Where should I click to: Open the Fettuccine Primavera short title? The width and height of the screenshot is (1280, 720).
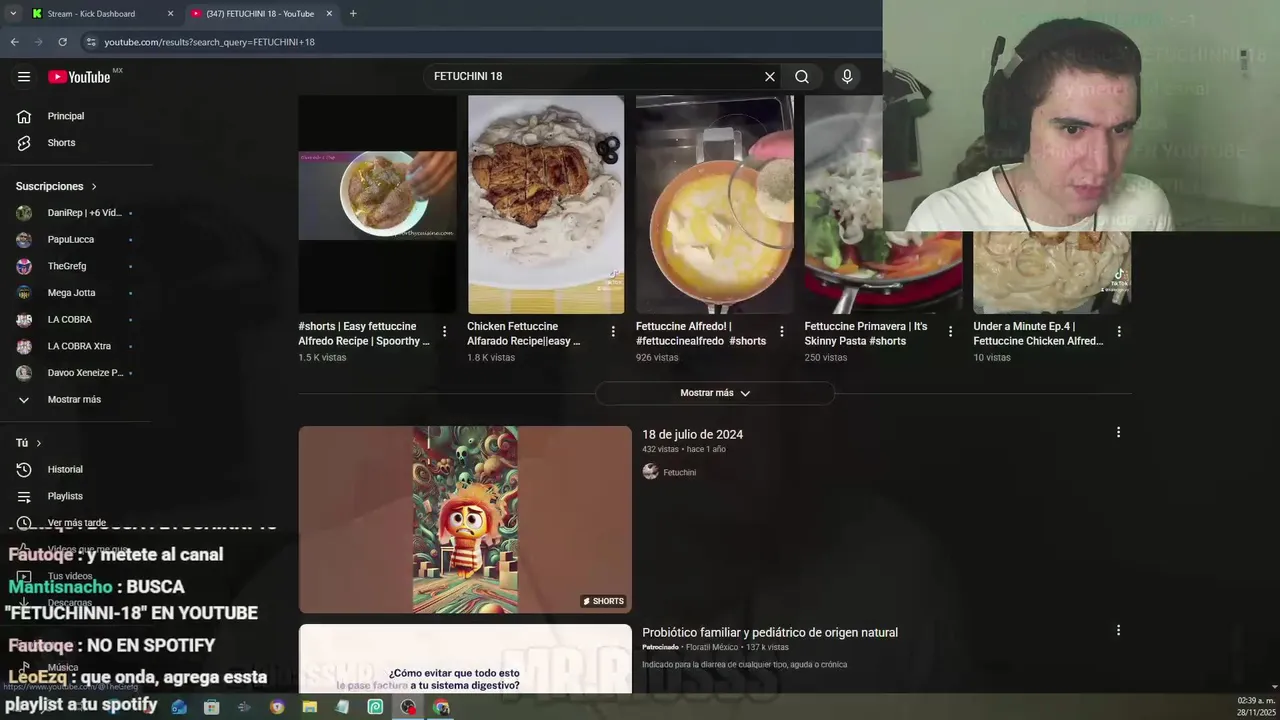click(x=866, y=334)
